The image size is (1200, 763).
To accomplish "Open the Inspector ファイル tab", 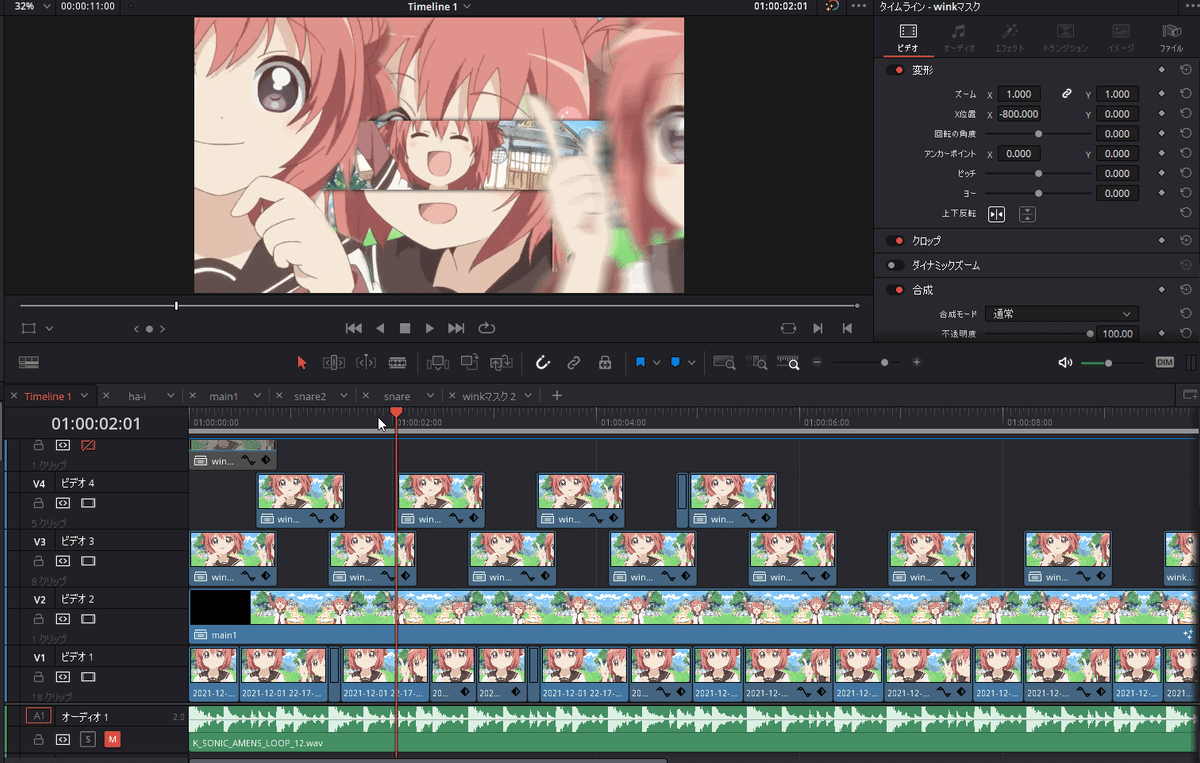I will point(1171,38).
